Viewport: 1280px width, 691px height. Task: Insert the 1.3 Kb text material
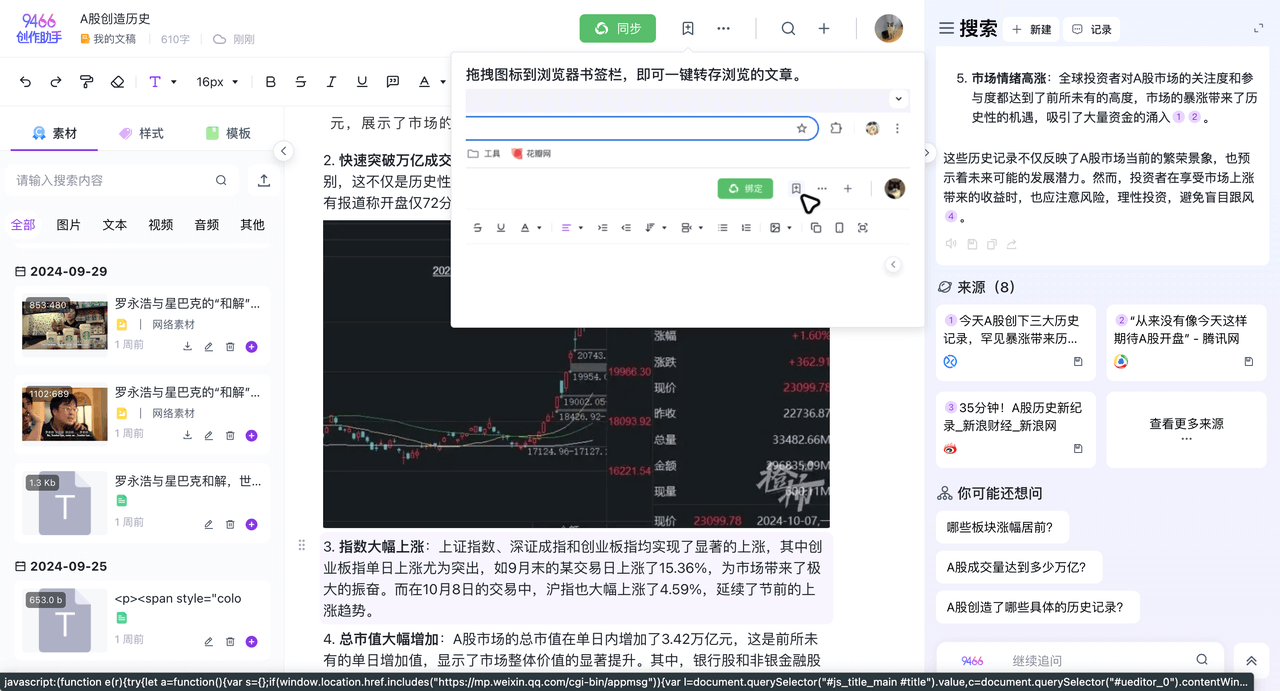[251, 524]
